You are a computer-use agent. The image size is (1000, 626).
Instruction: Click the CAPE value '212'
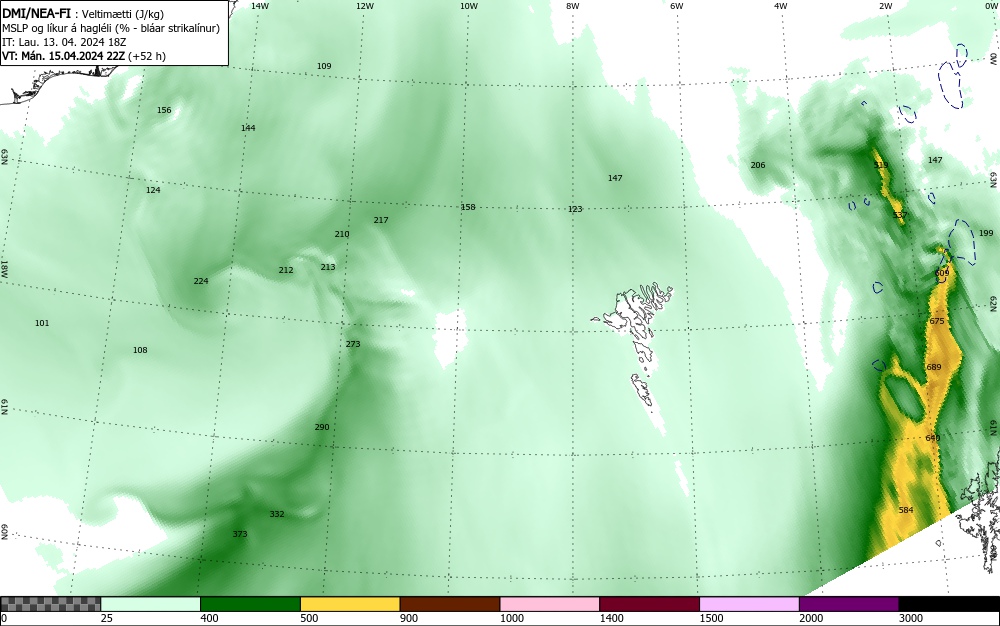(286, 270)
